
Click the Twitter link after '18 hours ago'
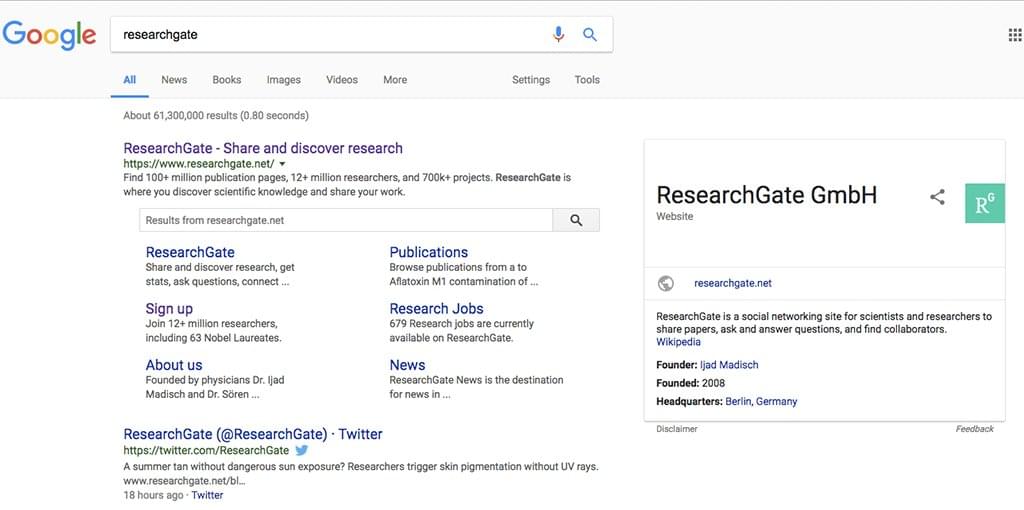(x=207, y=495)
